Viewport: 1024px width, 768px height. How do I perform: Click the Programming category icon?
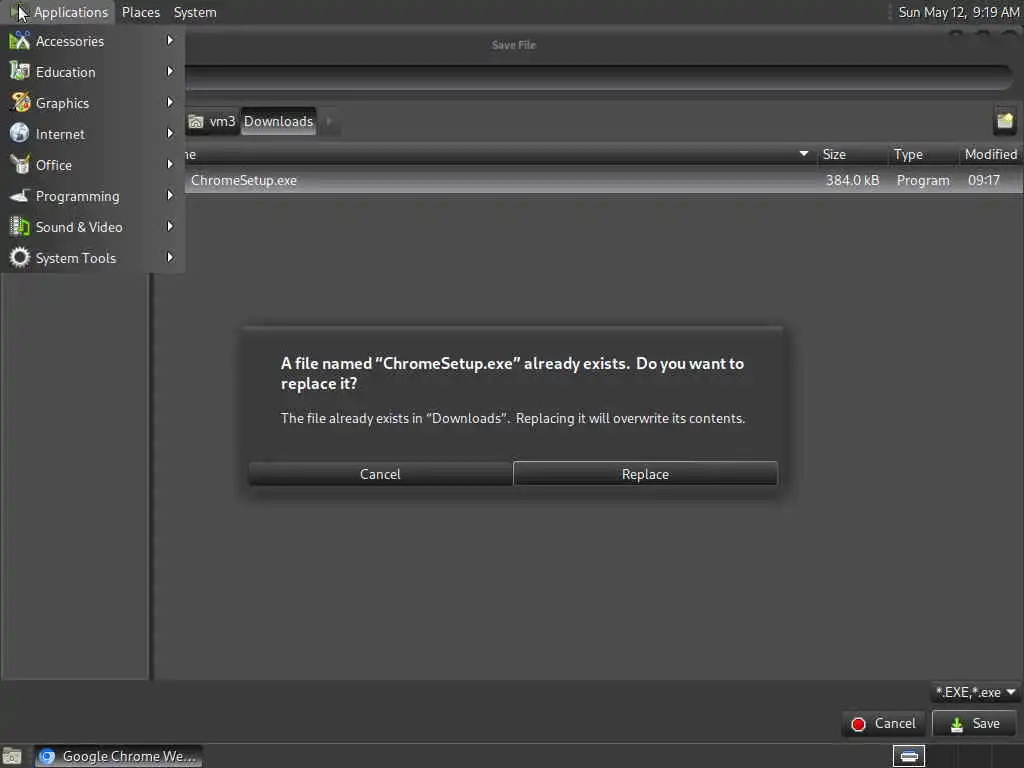pyautogui.click(x=20, y=195)
